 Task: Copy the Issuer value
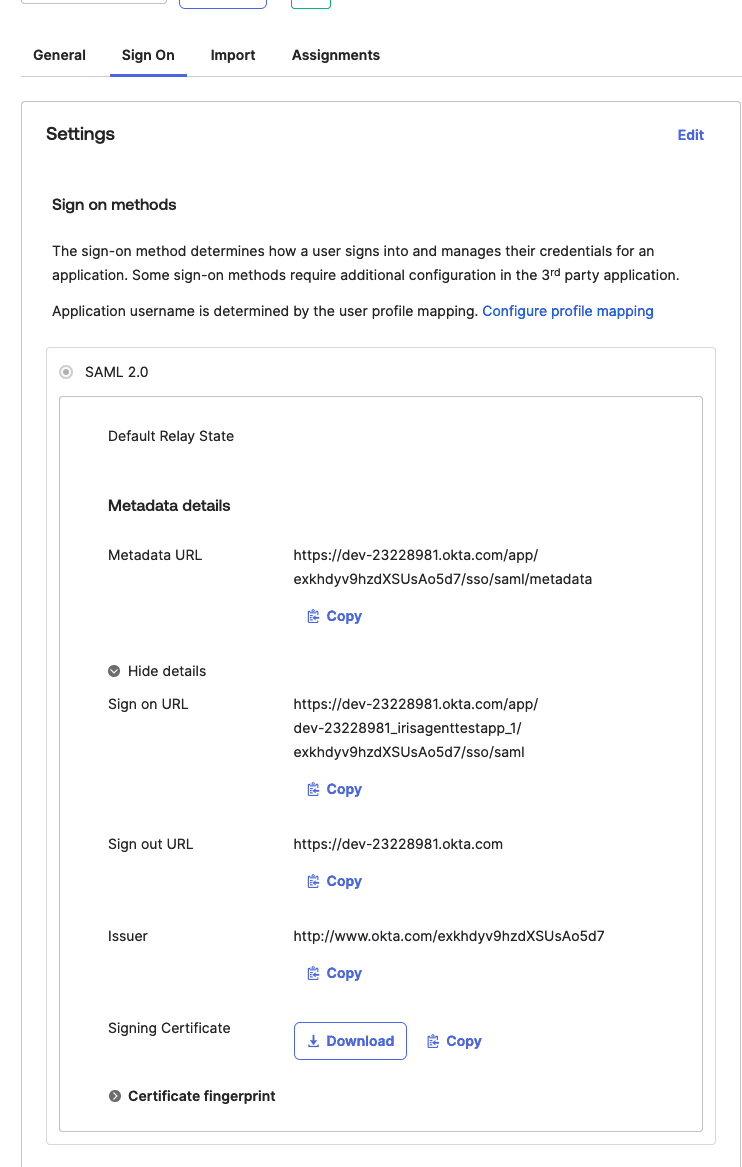334,973
